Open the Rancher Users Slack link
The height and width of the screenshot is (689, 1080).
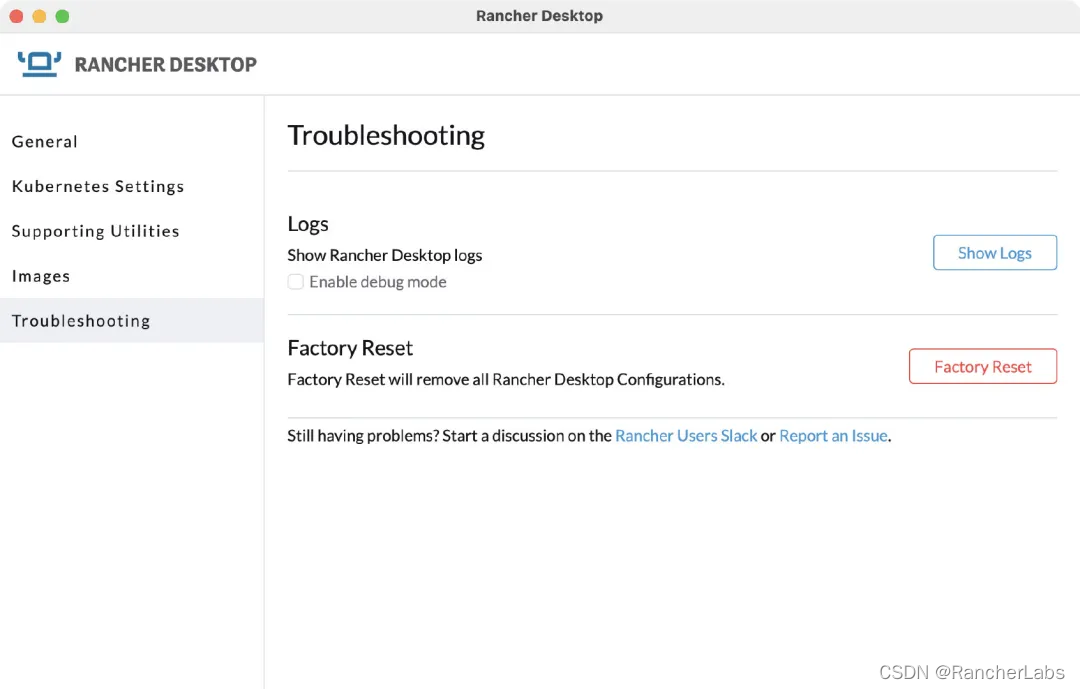[x=686, y=436]
